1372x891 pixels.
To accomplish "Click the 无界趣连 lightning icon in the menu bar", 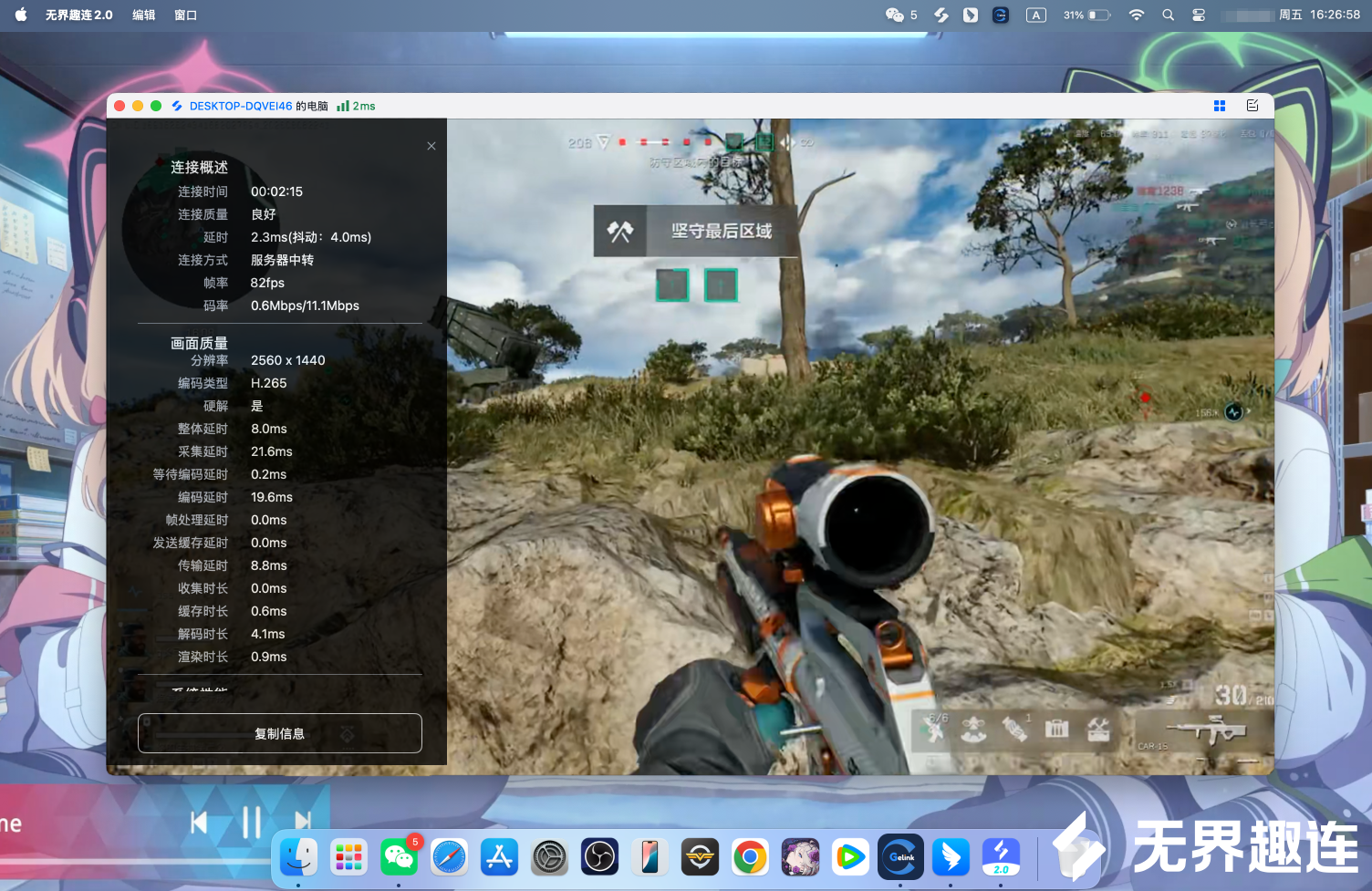I will click(941, 15).
